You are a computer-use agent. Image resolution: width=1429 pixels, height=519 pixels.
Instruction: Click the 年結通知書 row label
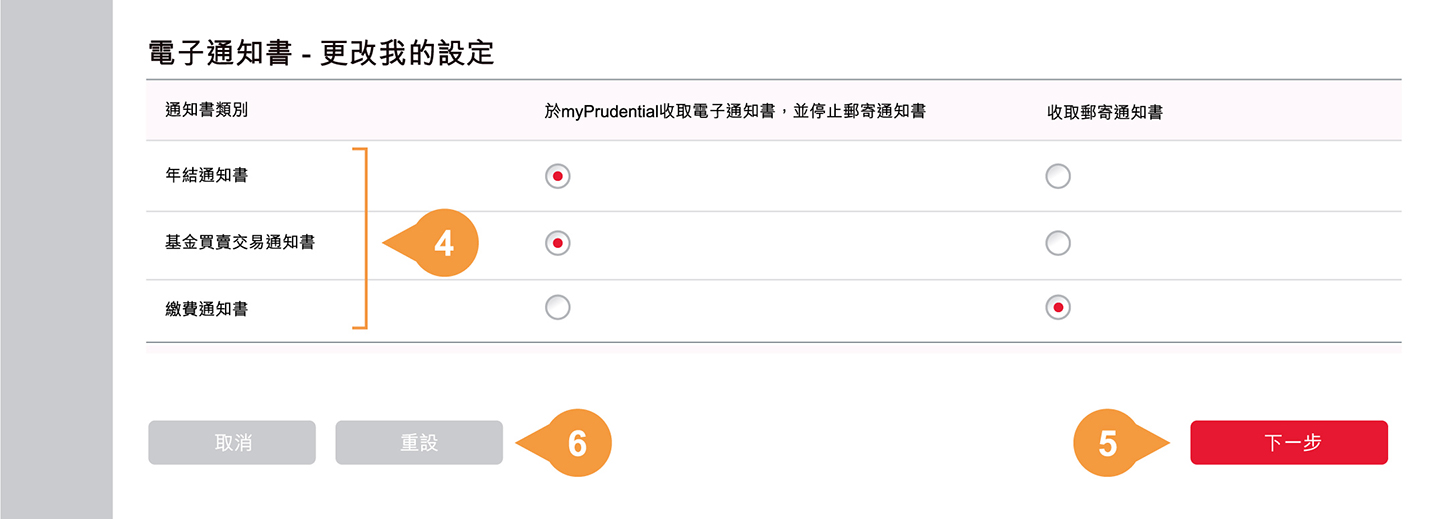pyautogui.click(x=207, y=176)
